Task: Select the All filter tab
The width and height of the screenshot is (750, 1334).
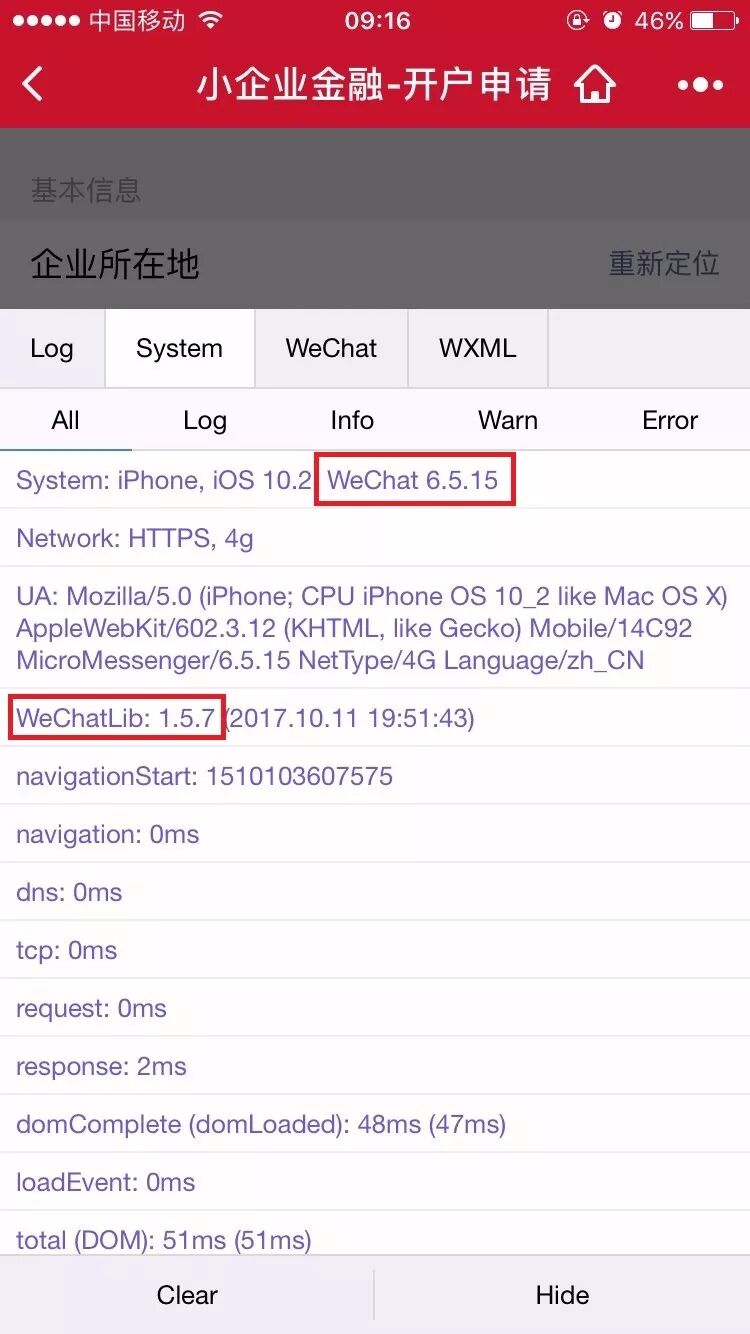Action: point(65,420)
